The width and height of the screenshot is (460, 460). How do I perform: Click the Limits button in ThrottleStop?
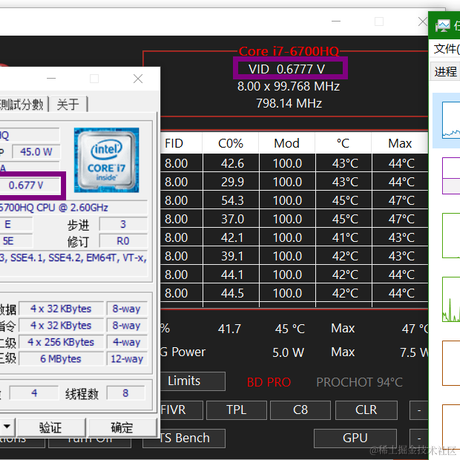click(193, 381)
